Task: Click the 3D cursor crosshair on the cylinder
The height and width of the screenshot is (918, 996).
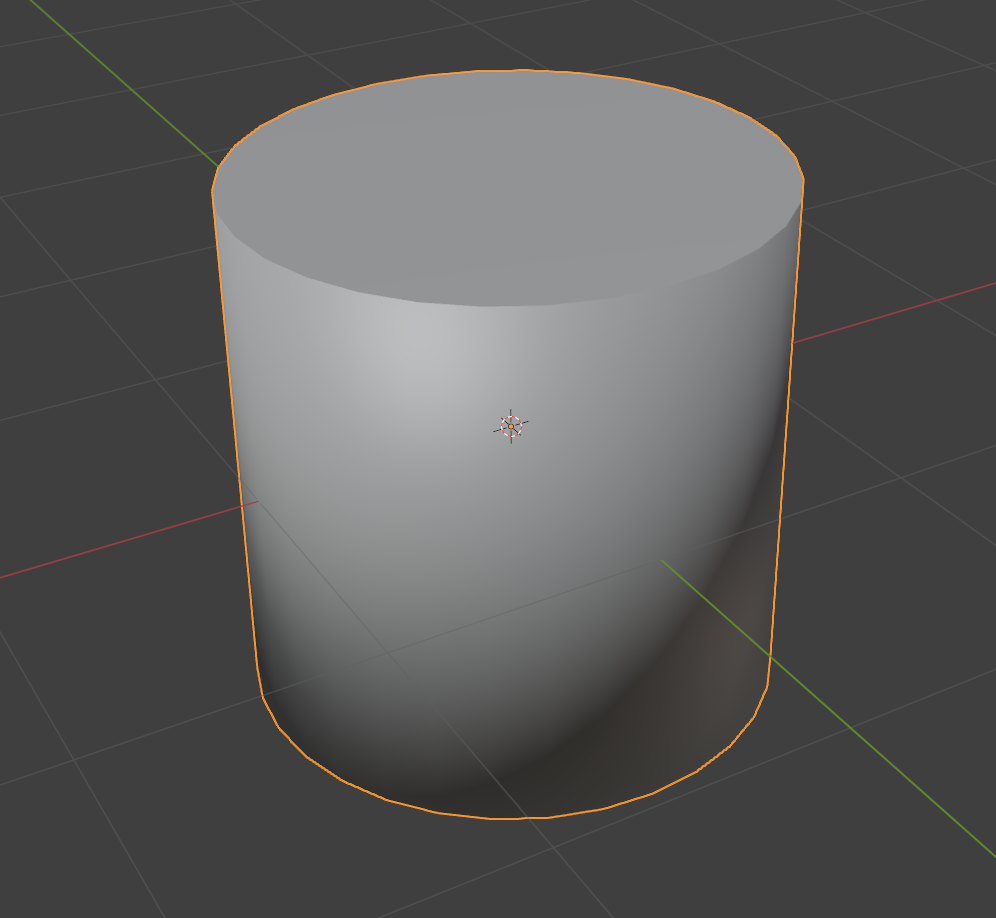Action: 511,426
